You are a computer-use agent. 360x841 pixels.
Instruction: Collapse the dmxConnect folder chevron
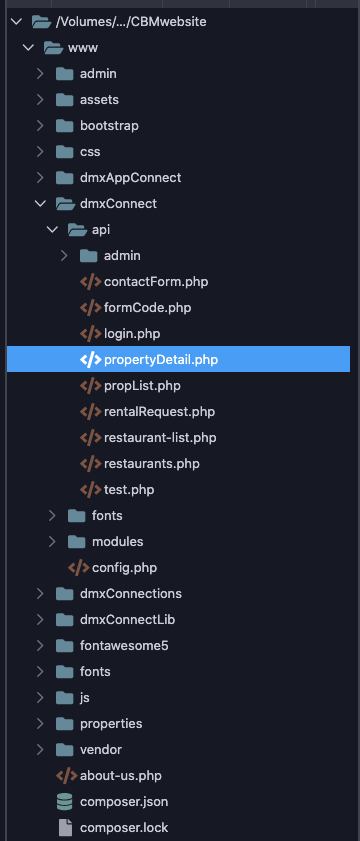point(40,204)
